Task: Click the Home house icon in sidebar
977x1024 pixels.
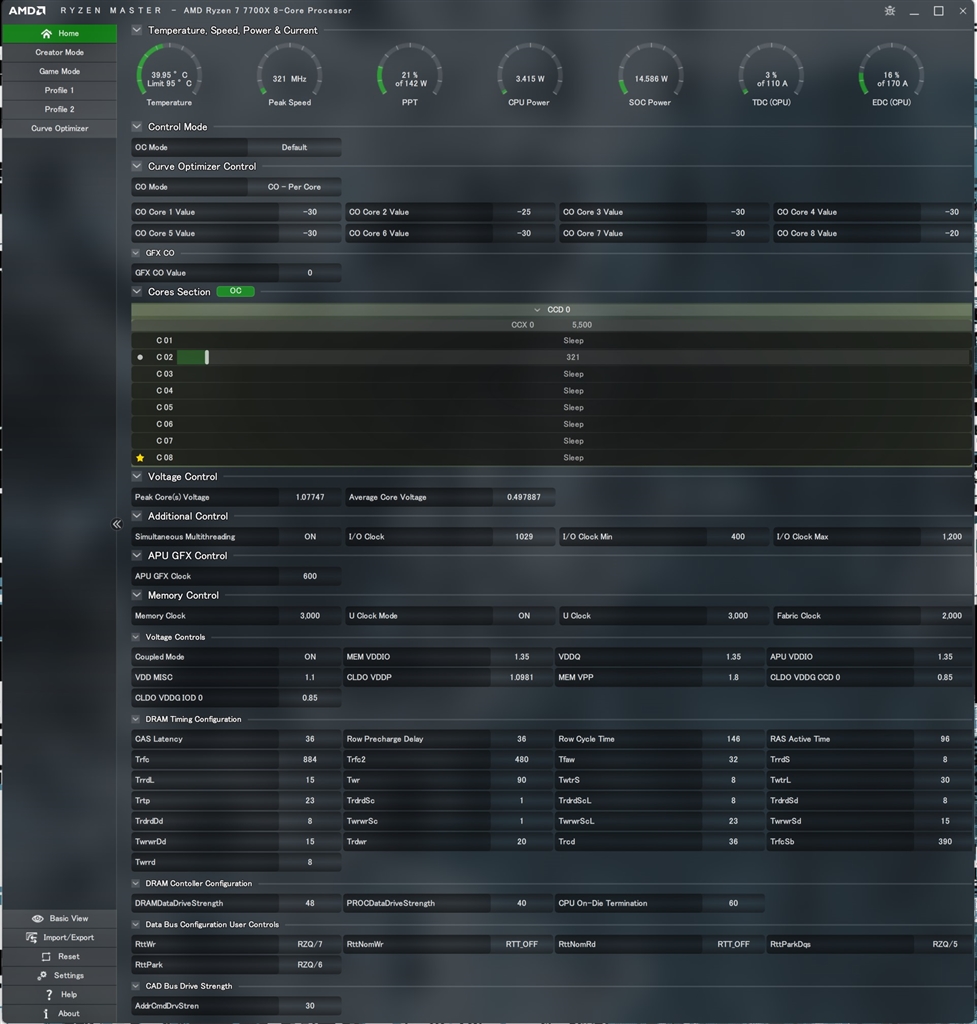Action: [x=46, y=33]
